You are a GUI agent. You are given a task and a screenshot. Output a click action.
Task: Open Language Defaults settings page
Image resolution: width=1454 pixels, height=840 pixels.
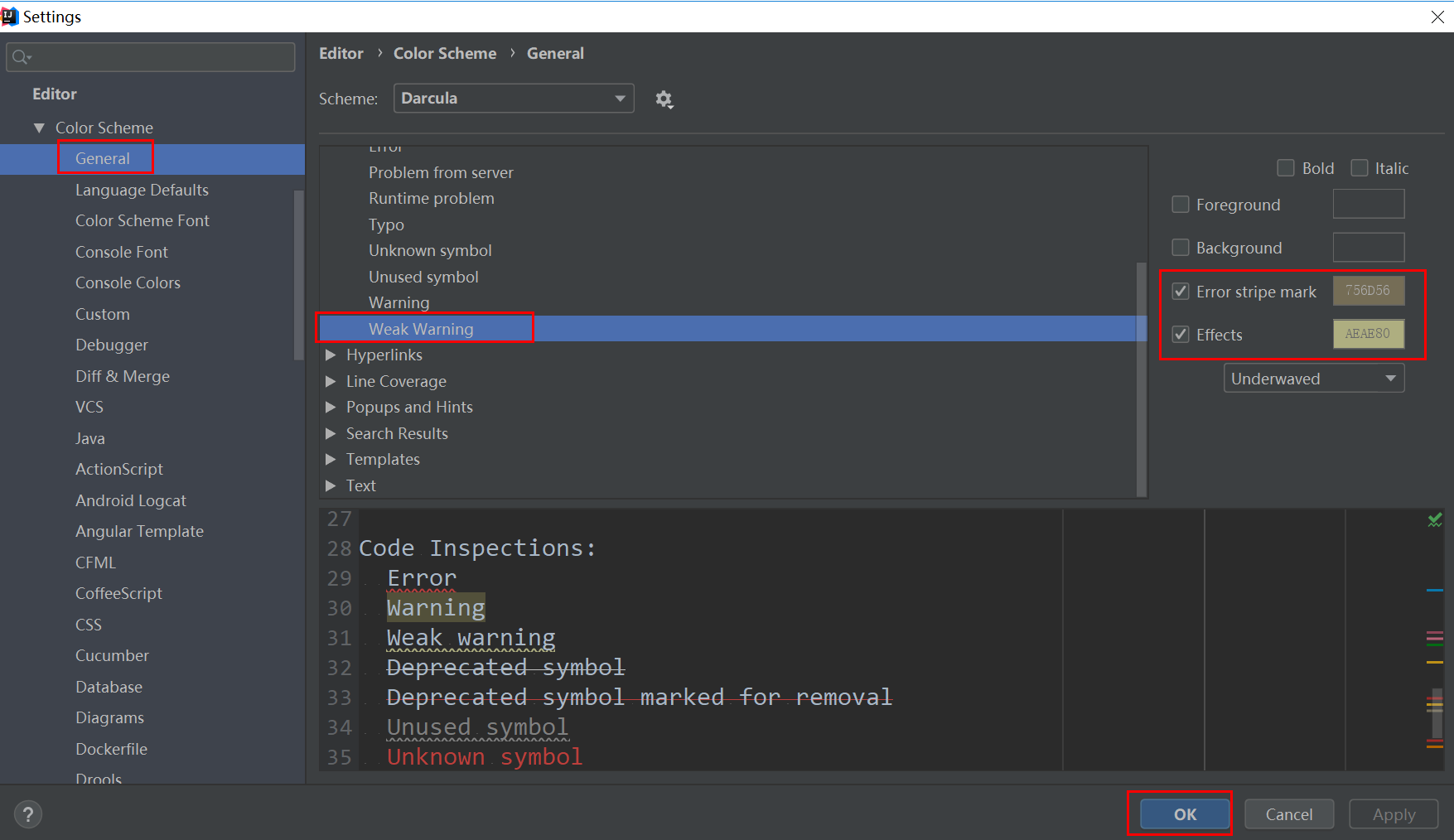142,190
